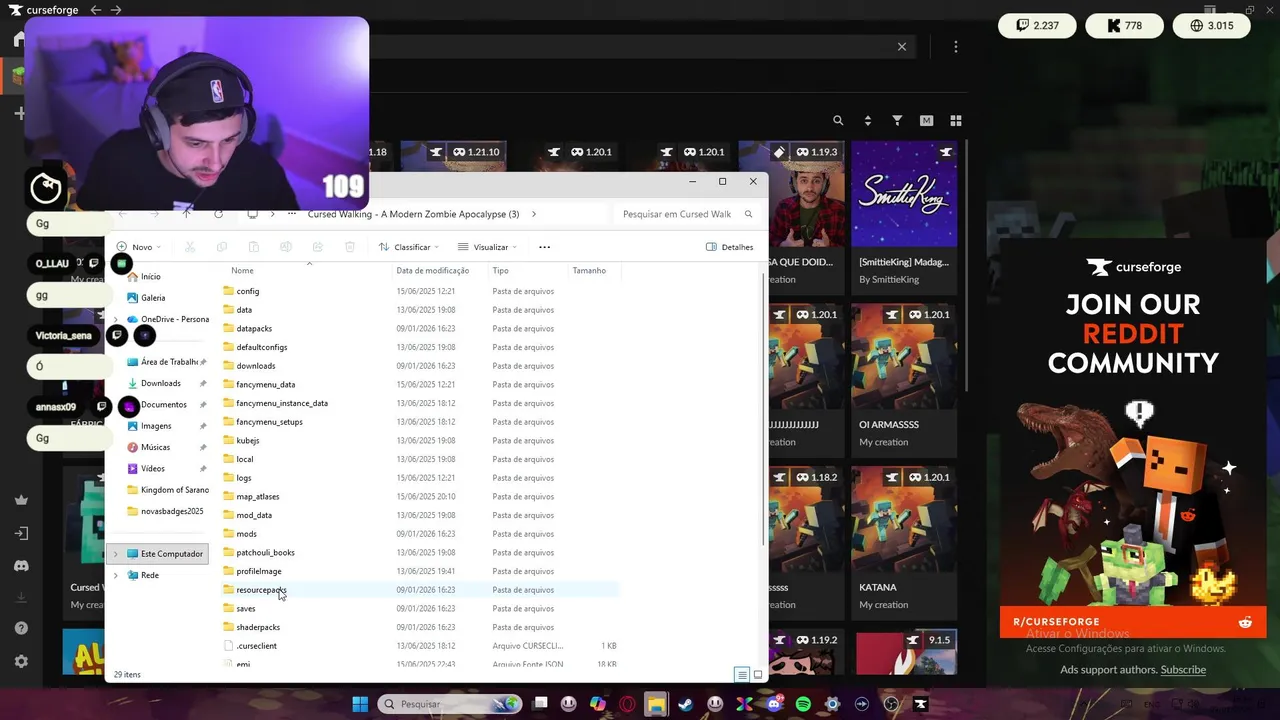
Task: Click Explorer cut scissors icon
Action: 190,247
